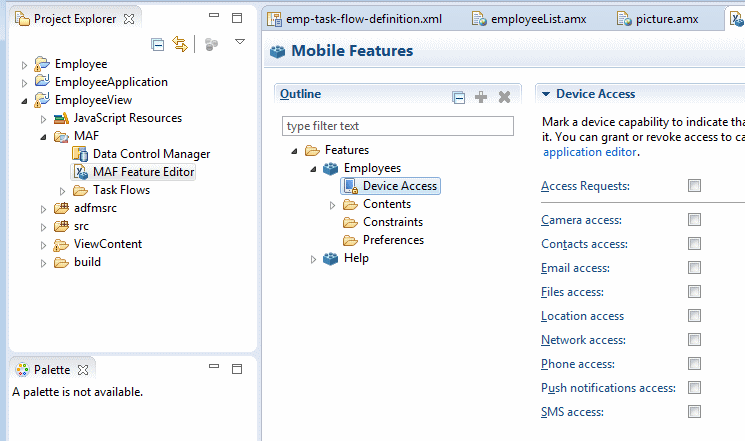This screenshot has width=745, height=441.
Task: Switch to emp-task-flow-definition.xml tab
Action: click(x=355, y=19)
